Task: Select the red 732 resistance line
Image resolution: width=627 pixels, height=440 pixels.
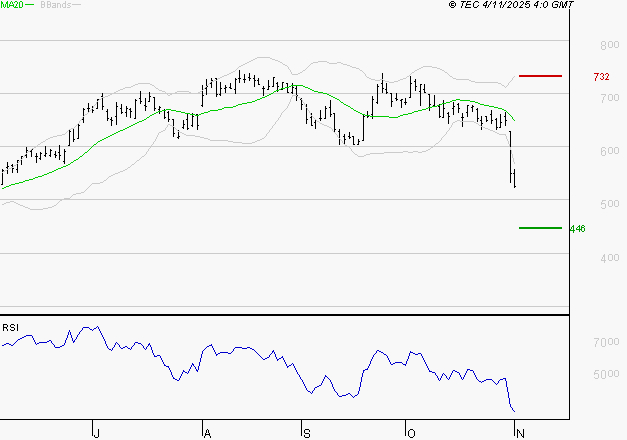Action: (x=540, y=76)
